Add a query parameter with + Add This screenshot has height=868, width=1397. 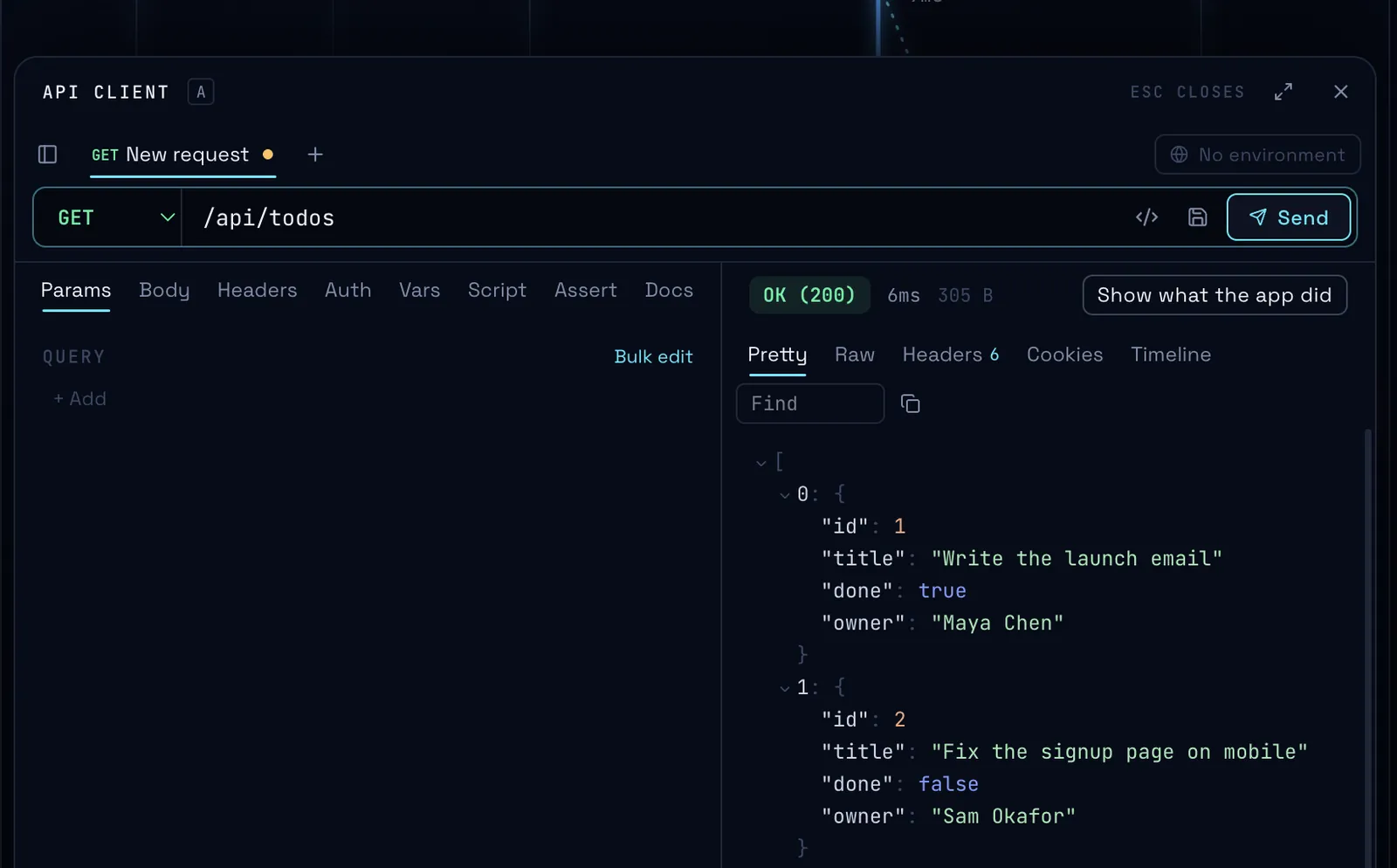tap(79, 398)
